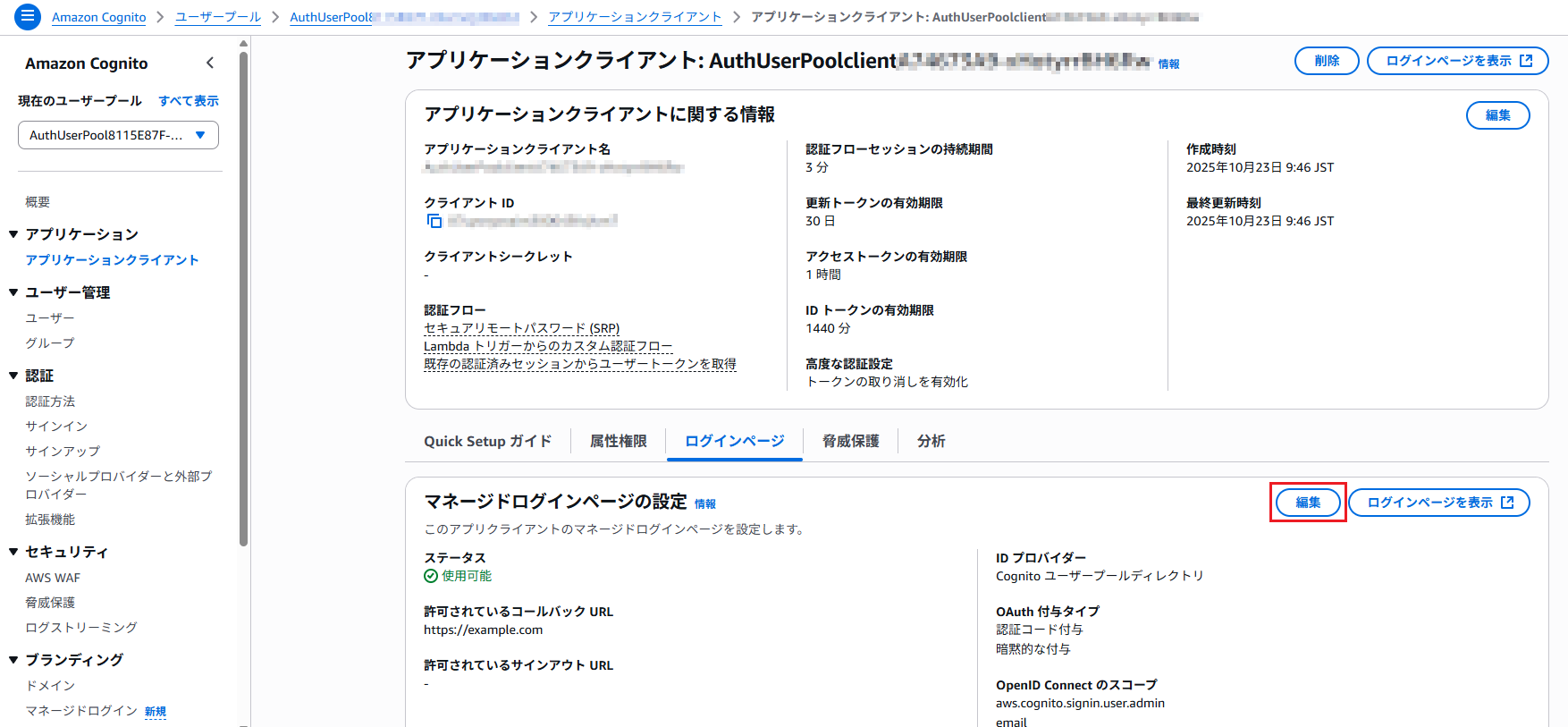Viewport: 1568px width, 727px height.
Task: Edit the application client information
Action: pyautogui.click(x=1498, y=115)
